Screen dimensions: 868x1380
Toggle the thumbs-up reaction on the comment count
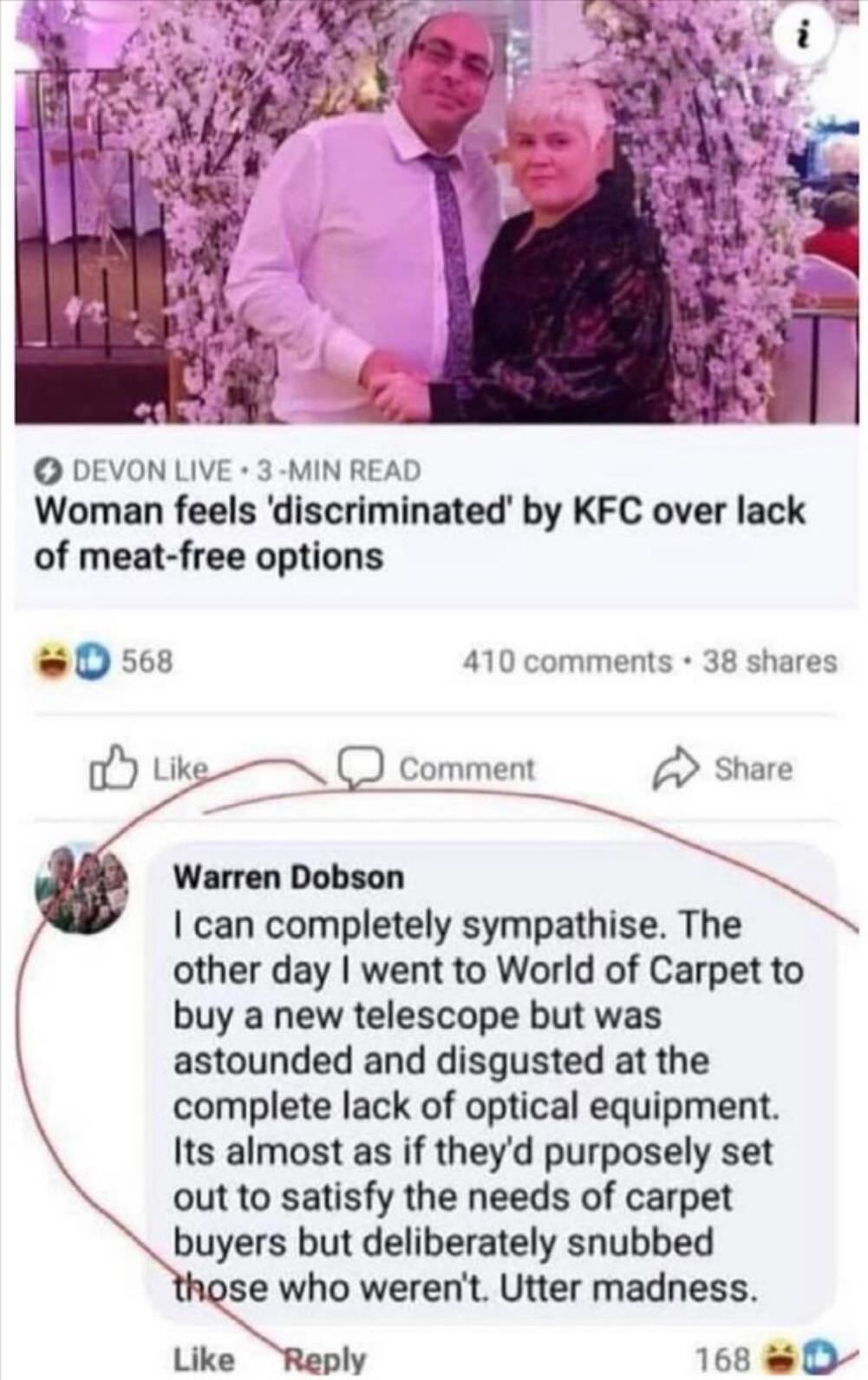click(x=93, y=662)
